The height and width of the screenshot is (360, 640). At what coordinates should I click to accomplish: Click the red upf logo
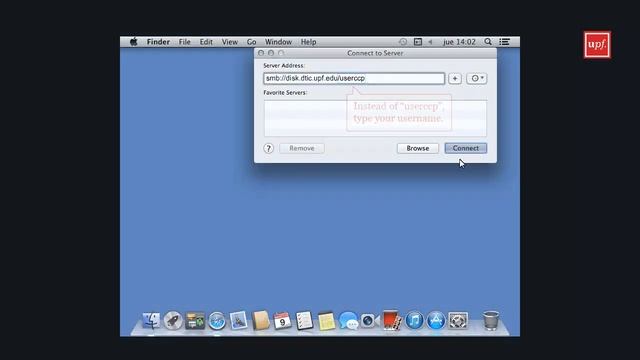click(x=597, y=45)
